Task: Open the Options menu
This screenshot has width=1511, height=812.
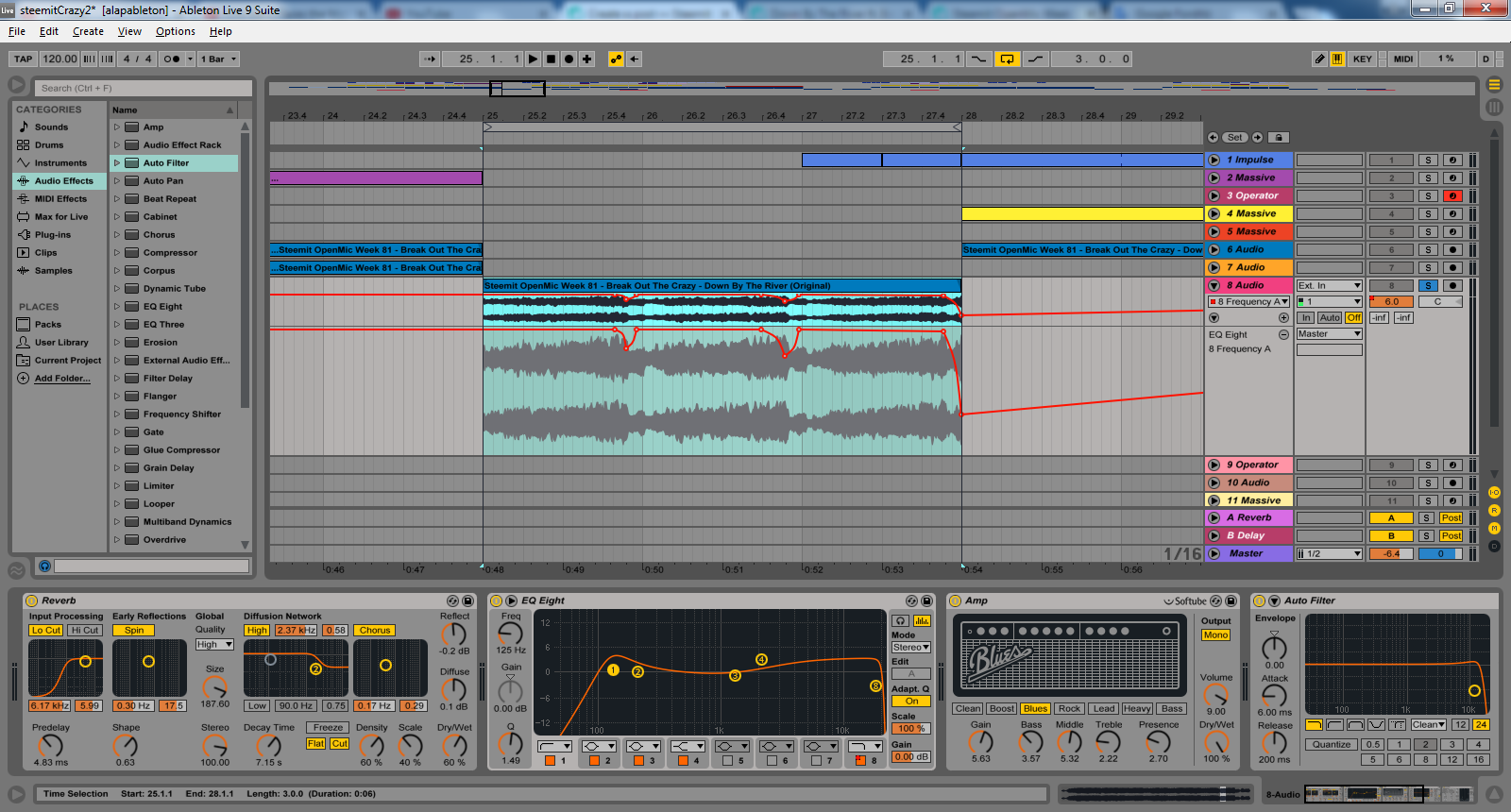Action: pos(176,31)
